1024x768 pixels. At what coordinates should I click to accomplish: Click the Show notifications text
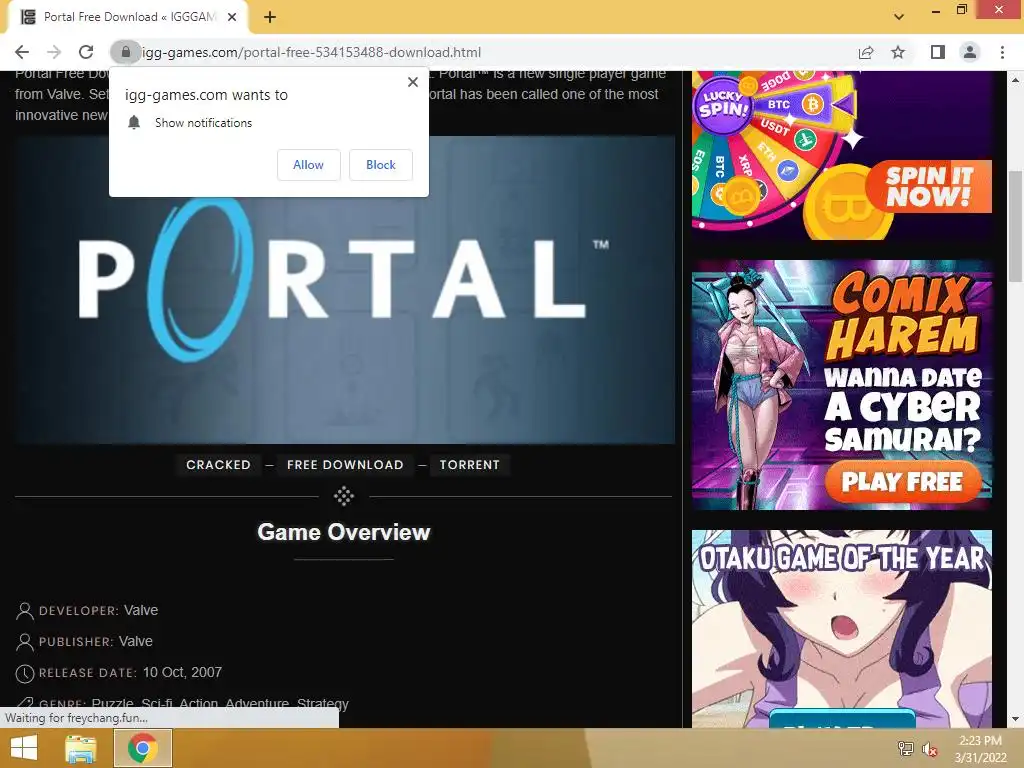coord(203,123)
